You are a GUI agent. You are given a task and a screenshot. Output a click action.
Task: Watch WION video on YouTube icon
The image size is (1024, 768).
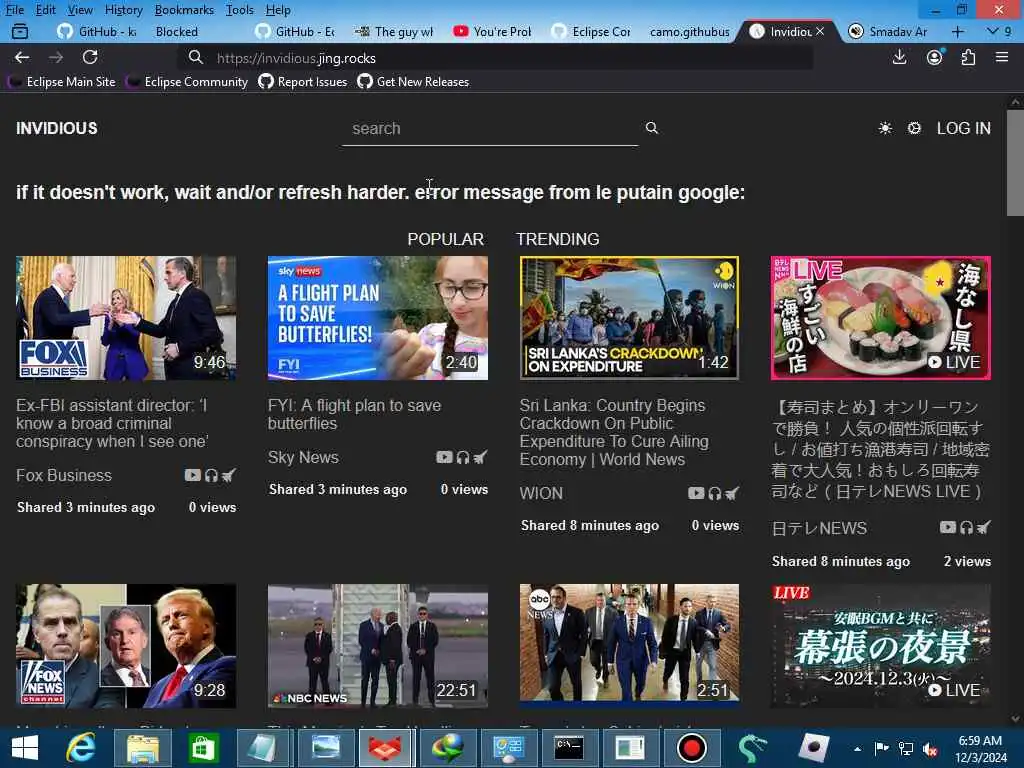click(x=696, y=493)
